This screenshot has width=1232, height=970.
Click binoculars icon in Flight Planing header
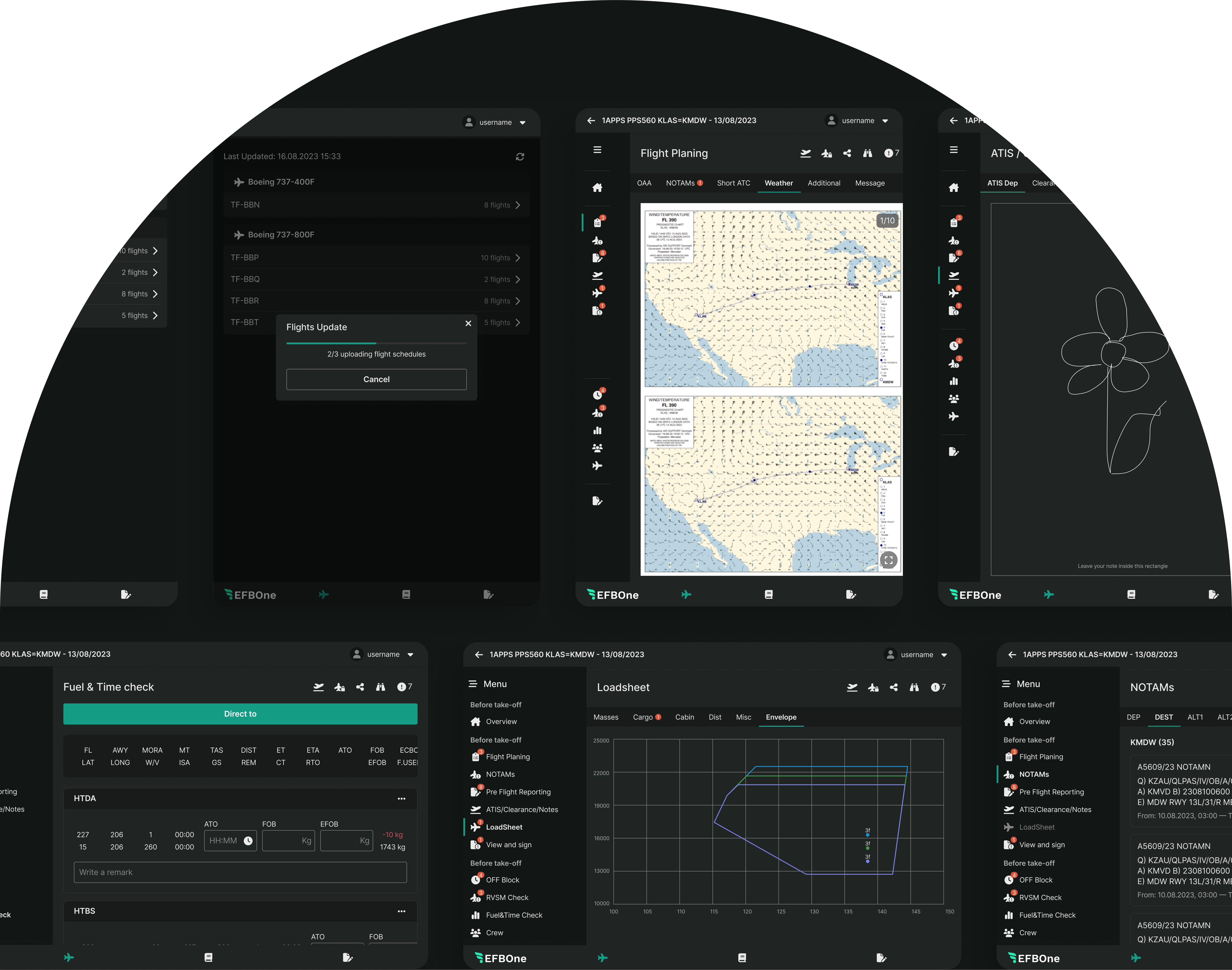point(867,153)
